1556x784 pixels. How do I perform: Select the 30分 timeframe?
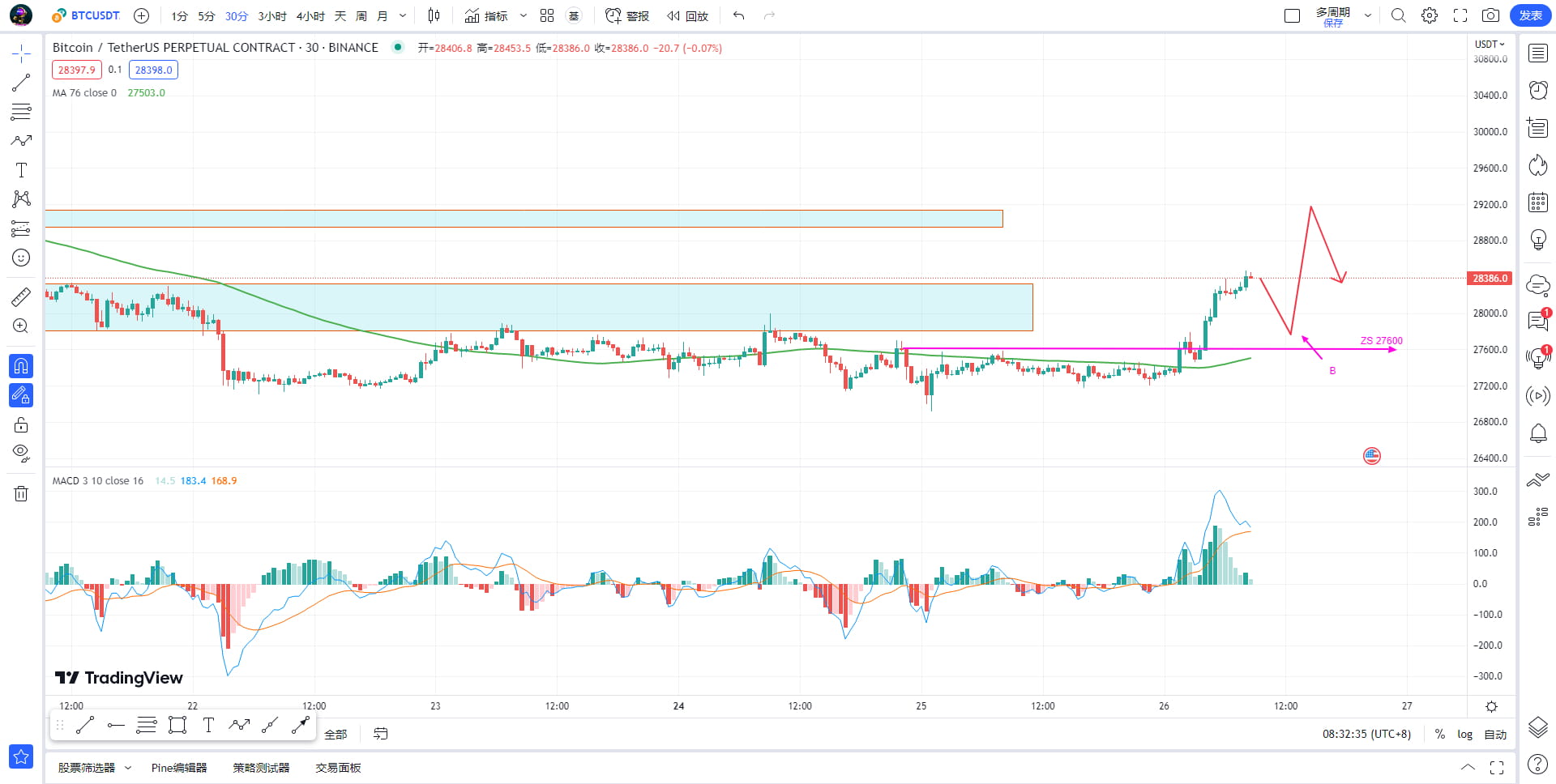pos(237,15)
